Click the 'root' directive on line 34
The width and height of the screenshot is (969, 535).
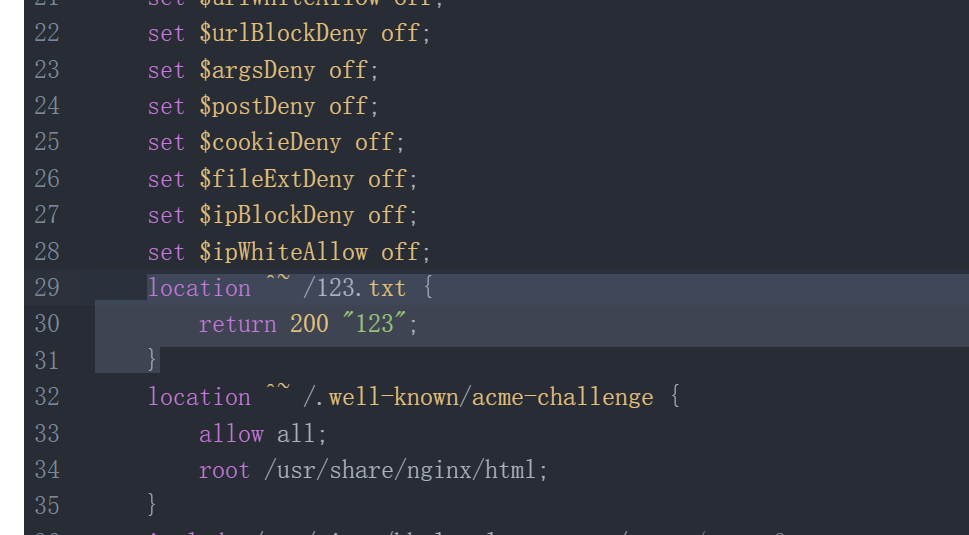click(224, 470)
